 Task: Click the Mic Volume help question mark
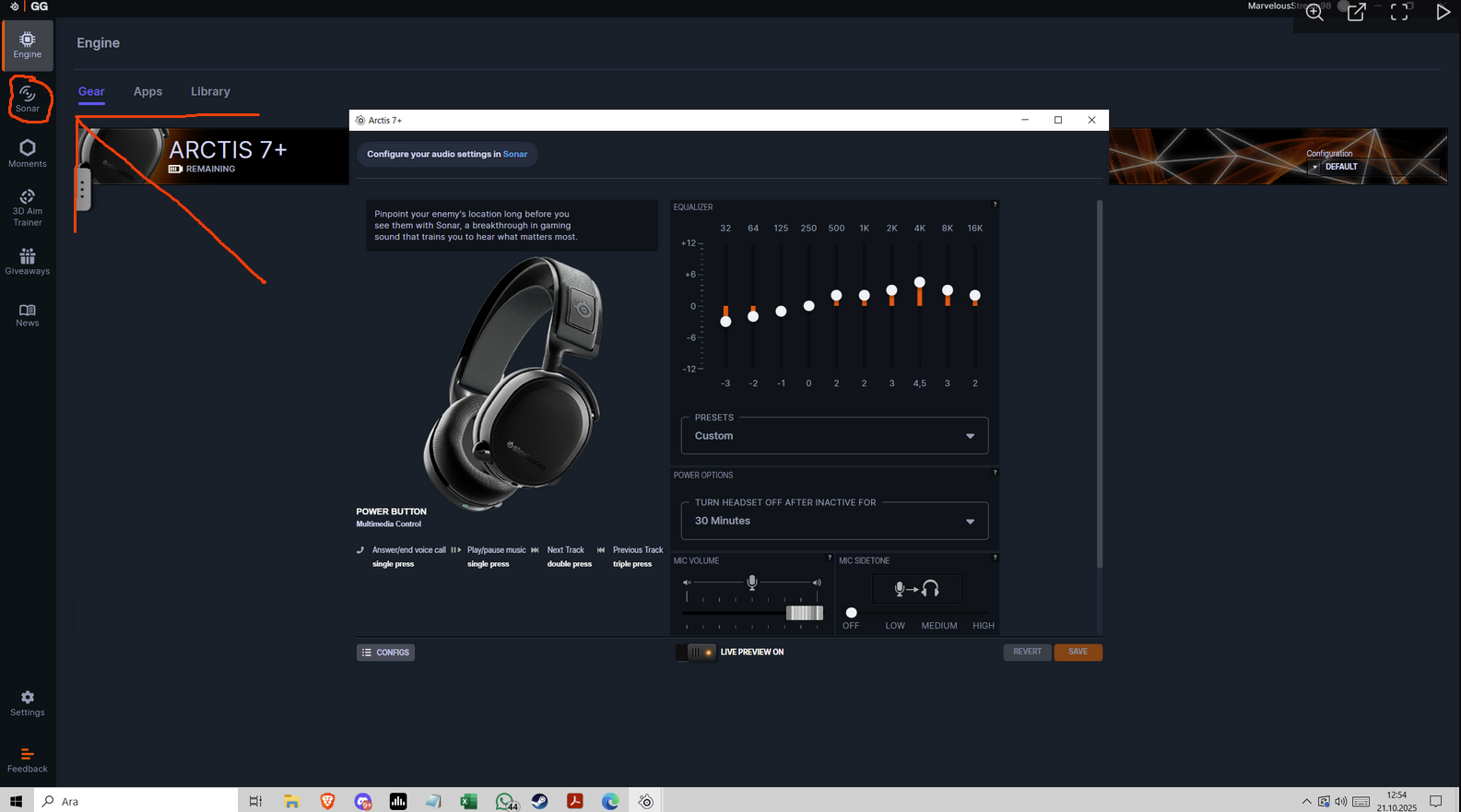[x=830, y=558]
